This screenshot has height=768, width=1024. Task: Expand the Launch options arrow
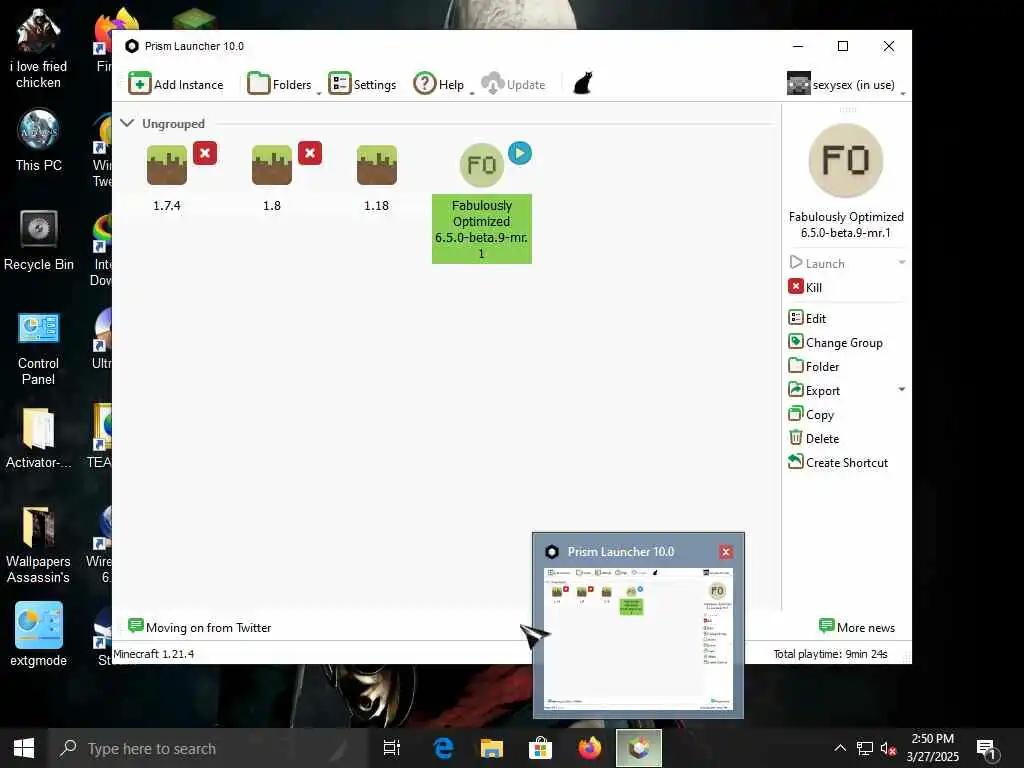click(x=901, y=263)
